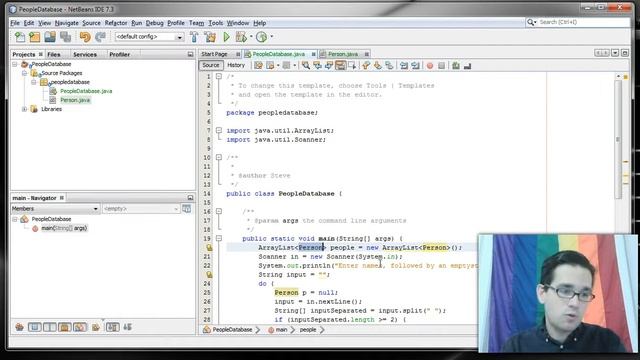Screen dimensions: 640x360
Task: Click the Build Project hammer icon
Action: 194,37
